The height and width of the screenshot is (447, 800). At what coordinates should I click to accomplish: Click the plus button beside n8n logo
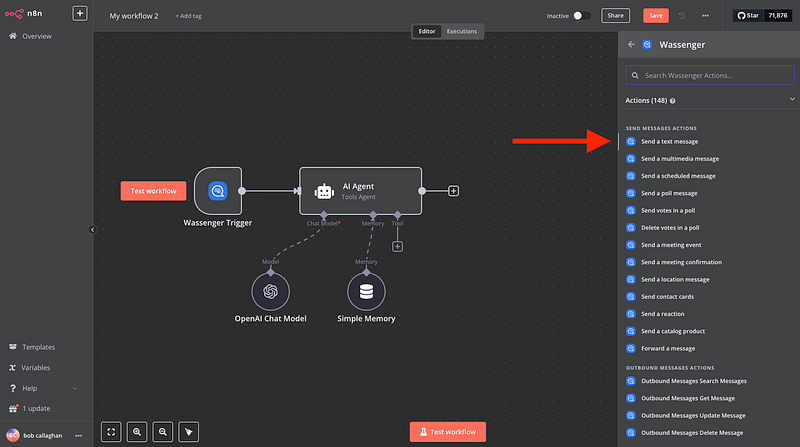[x=79, y=14]
